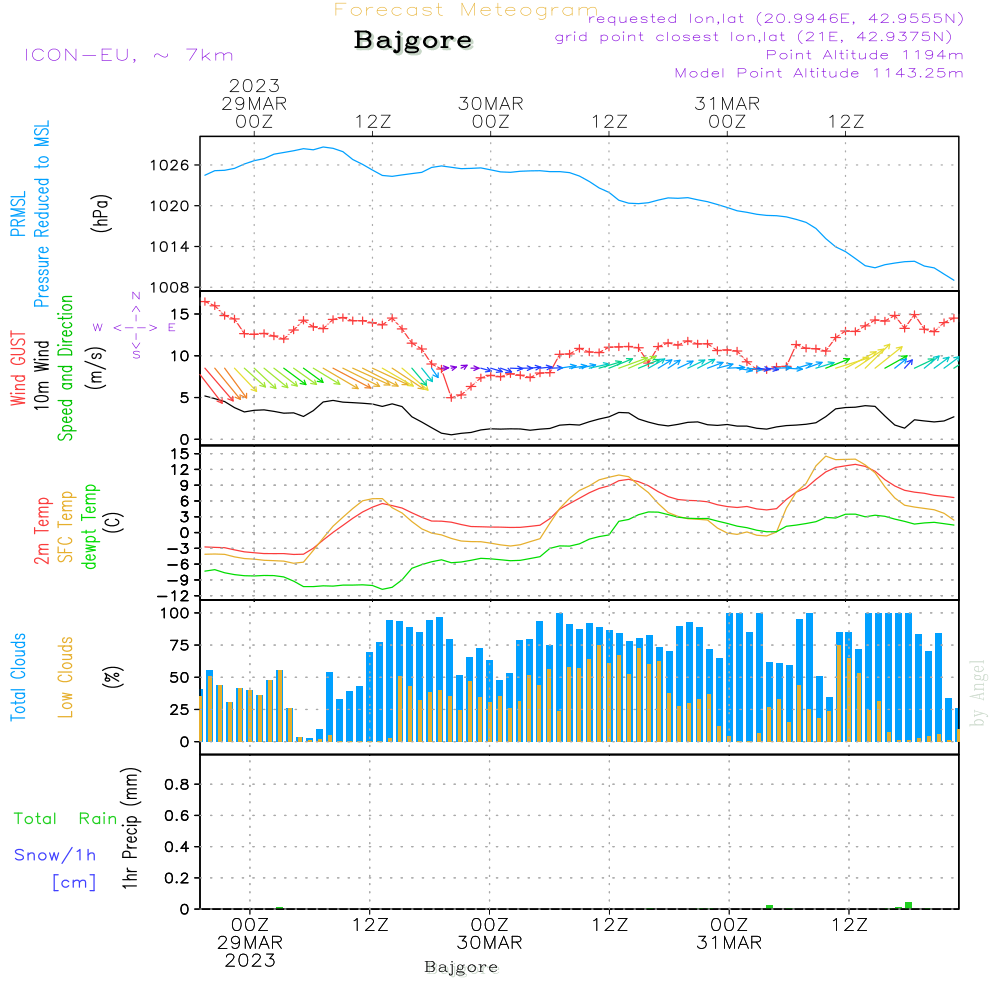Click the '(C)' temperature unit label

(114, 522)
